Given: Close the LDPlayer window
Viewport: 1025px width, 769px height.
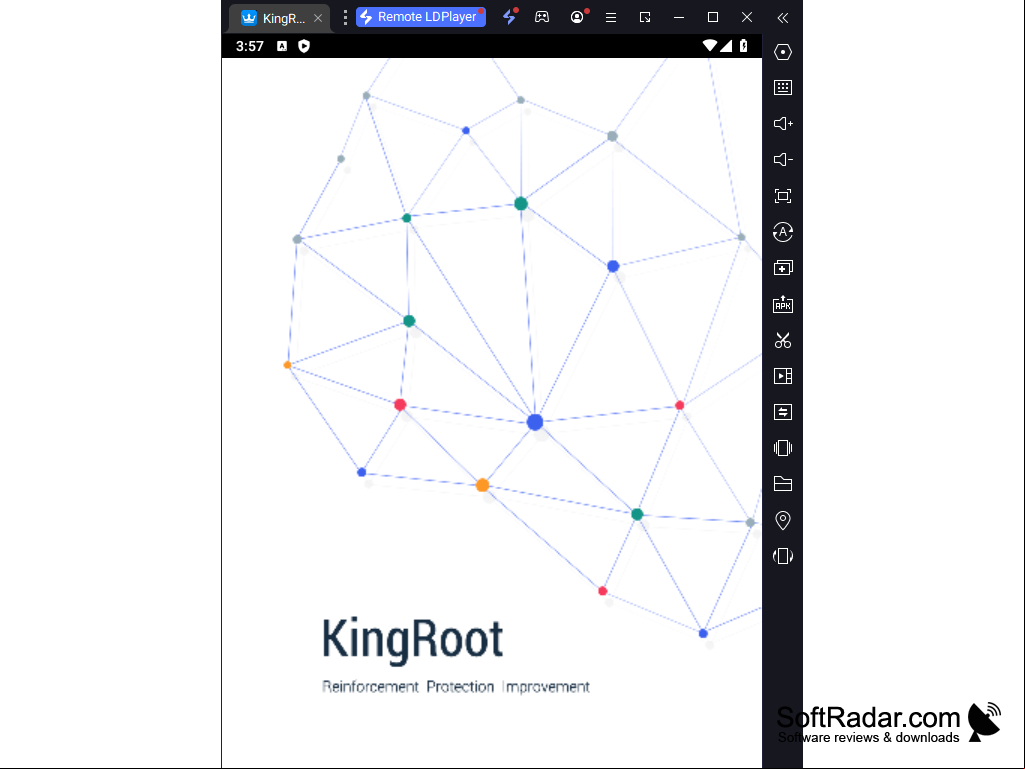Looking at the screenshot, I should click(747, 18).
